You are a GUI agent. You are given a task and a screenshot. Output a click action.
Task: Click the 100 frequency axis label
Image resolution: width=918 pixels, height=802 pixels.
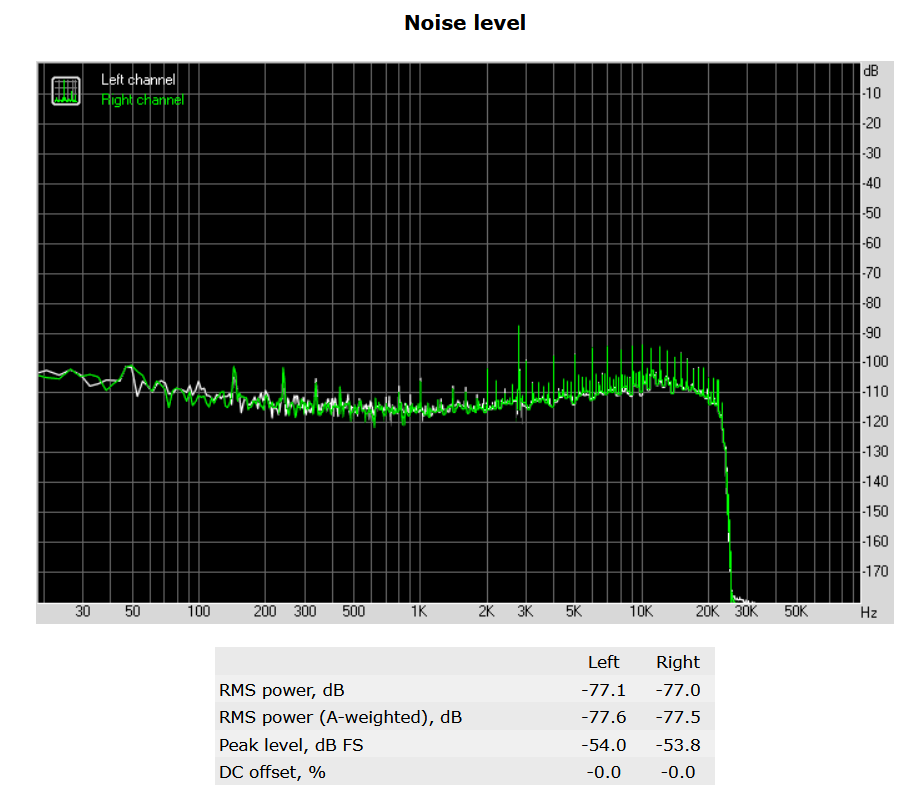[x=198, y=612]
